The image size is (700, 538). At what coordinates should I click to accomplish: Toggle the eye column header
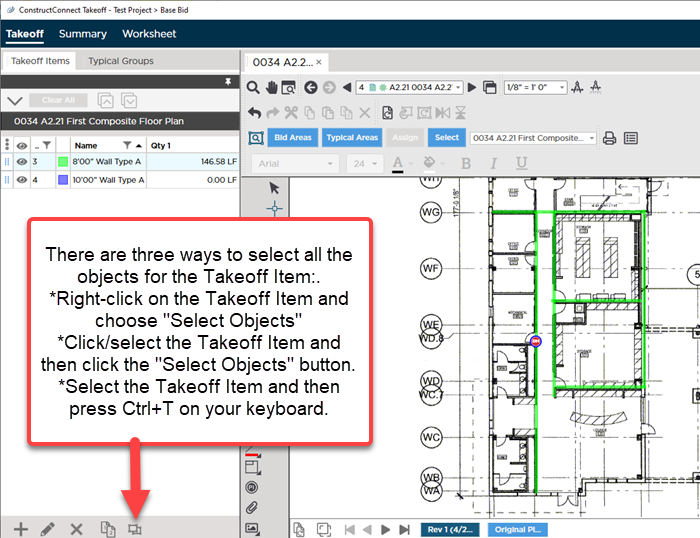(x=21, y=146)
